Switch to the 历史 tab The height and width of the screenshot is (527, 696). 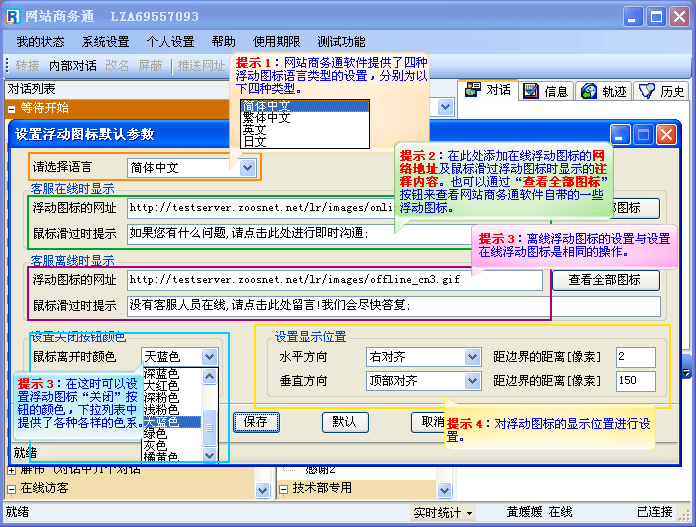(x=661, y=91)
